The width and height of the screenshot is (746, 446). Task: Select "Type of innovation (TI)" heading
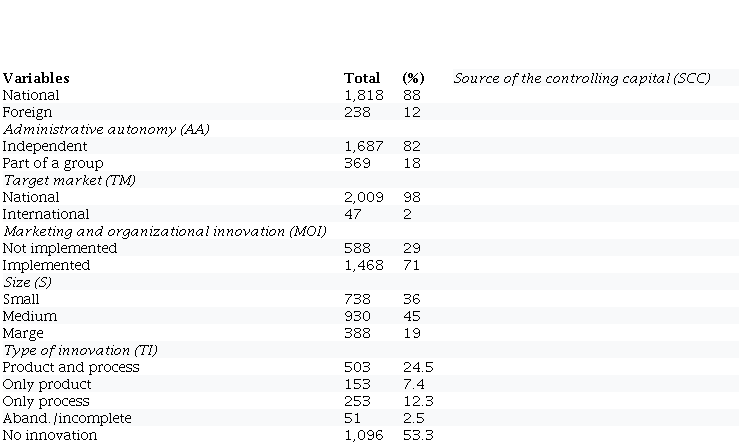point(80,350)
